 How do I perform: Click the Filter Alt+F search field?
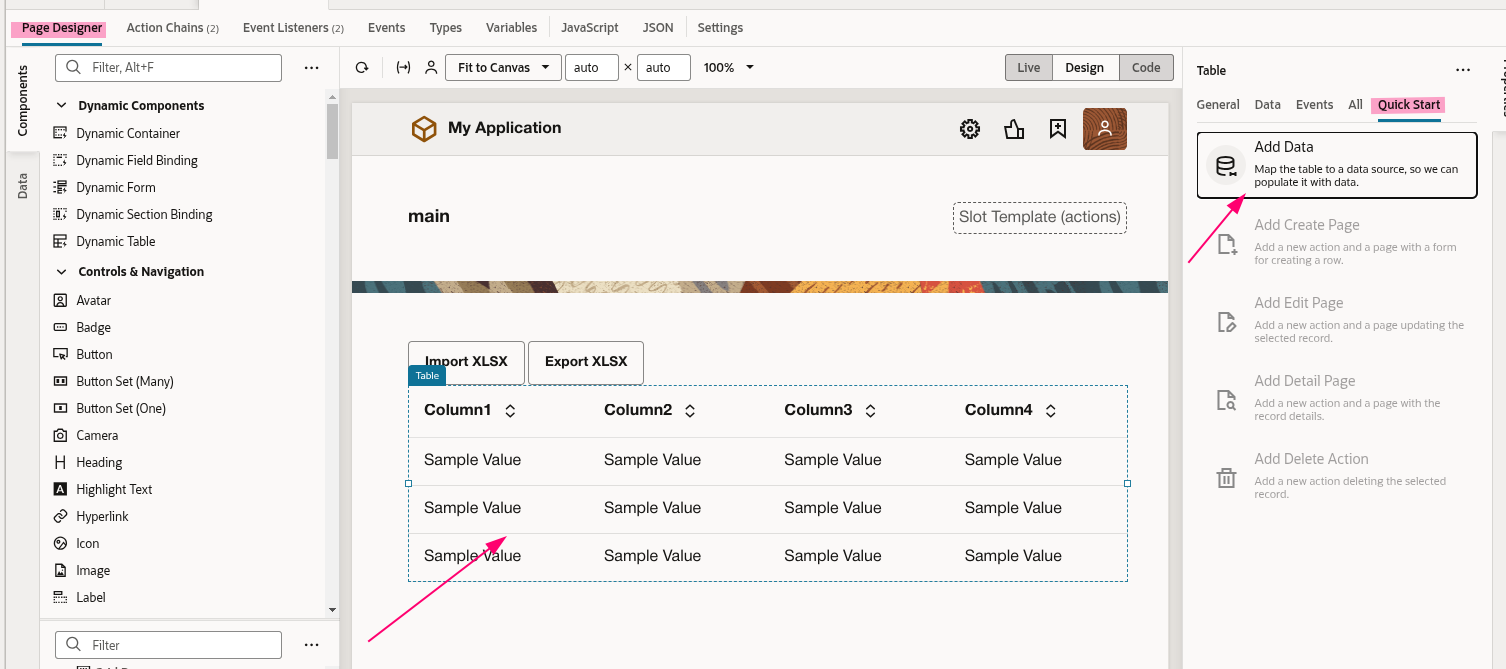click(168, 67)
